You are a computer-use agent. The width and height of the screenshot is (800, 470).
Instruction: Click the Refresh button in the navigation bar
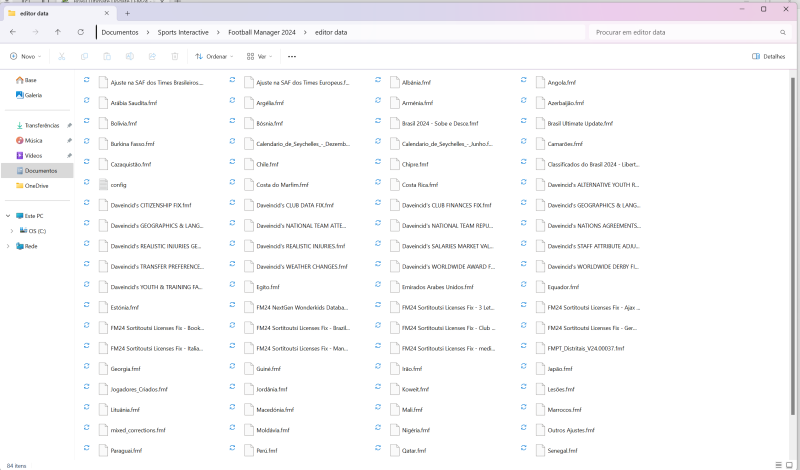point(80,32)
